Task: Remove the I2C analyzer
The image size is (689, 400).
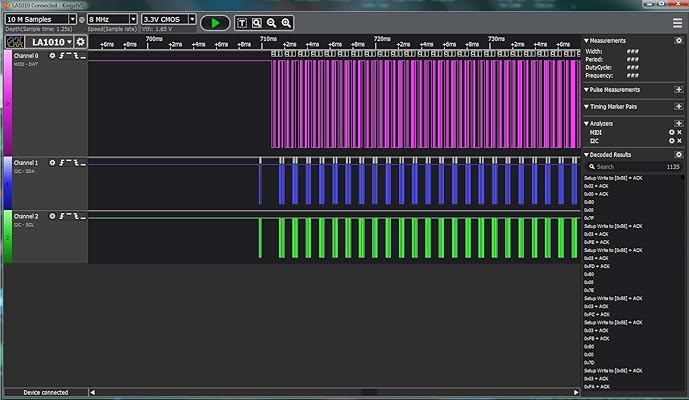Action: tap(680, 141)
